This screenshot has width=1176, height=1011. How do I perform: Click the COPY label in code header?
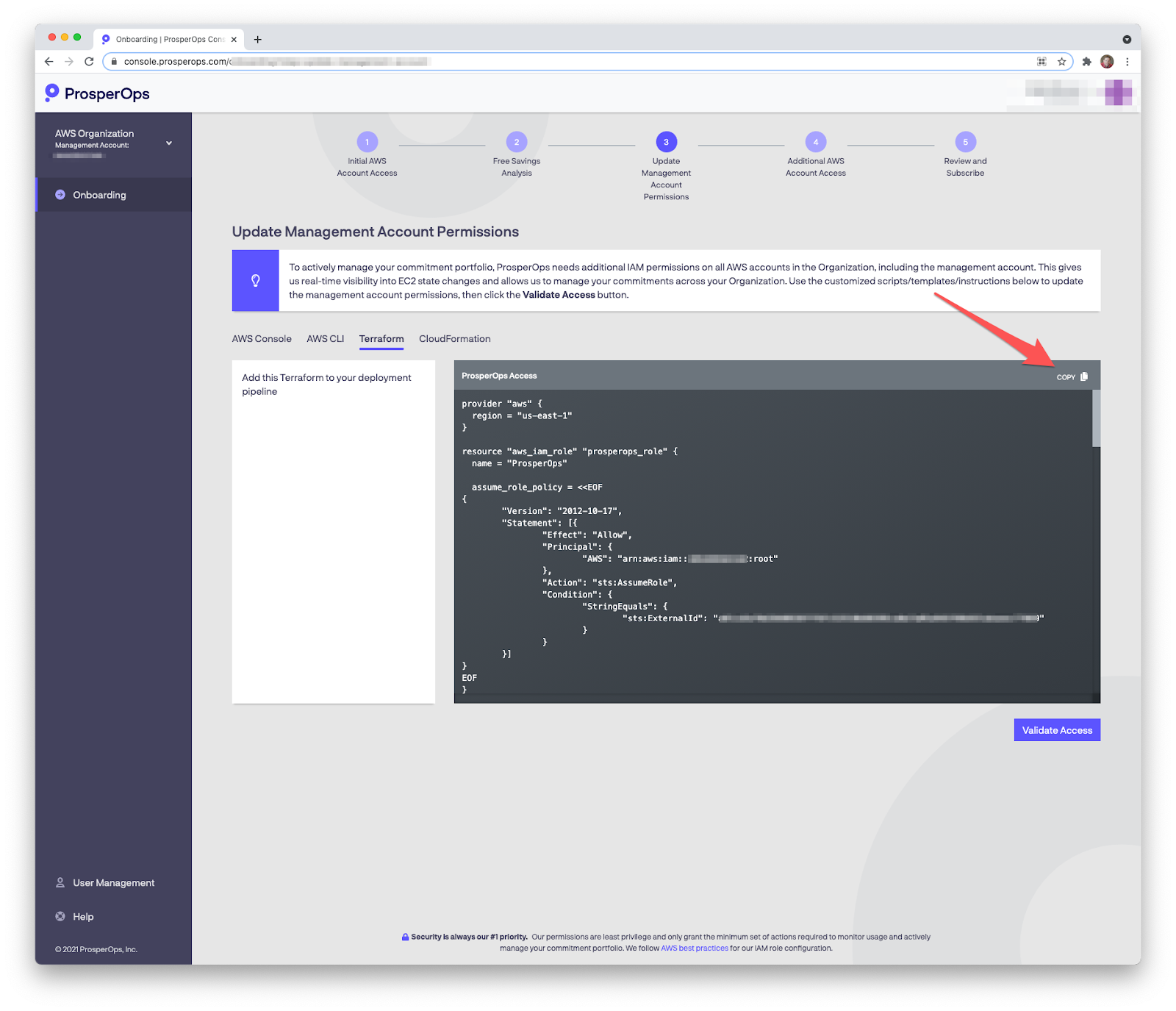point(1066,377)
